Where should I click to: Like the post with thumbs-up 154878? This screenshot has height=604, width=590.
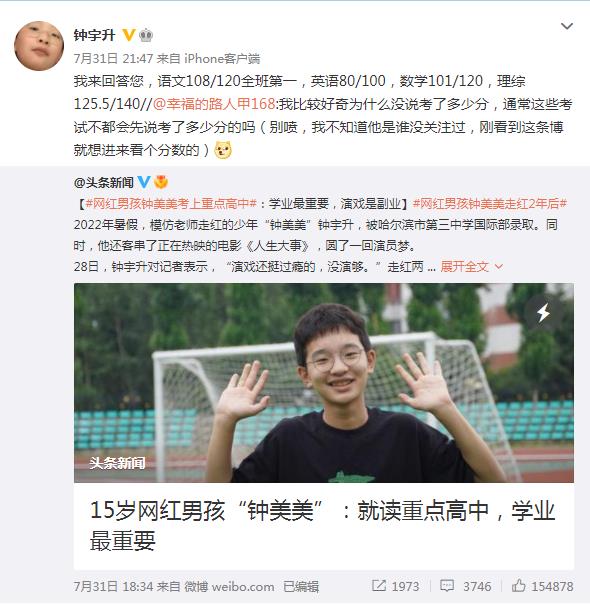pos(543,586)
